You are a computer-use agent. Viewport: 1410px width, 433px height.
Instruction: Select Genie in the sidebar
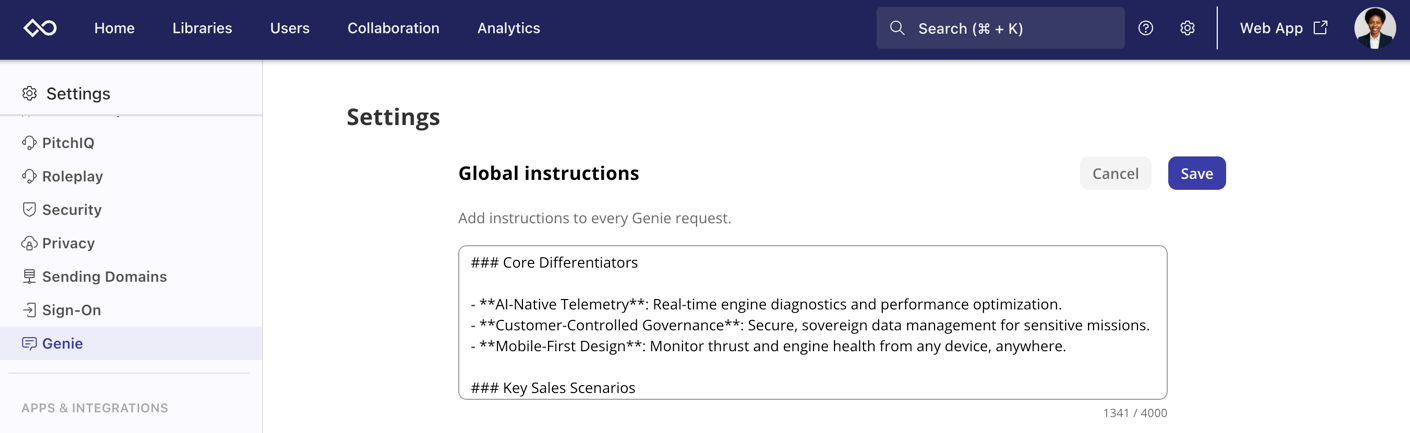pyautogui.click(x=131, y=343)
